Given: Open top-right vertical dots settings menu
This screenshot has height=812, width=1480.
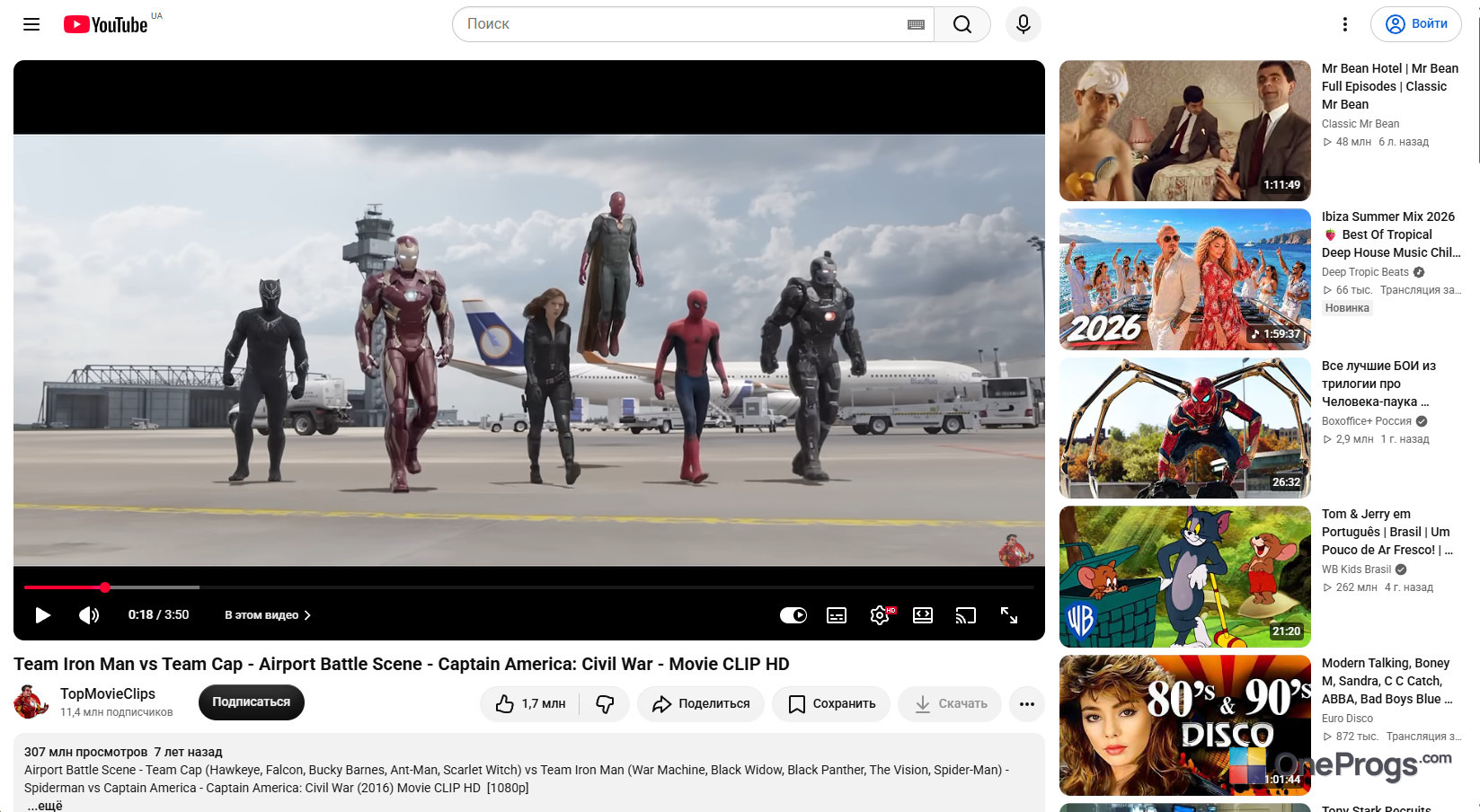Looking at the screenshot, I should 1344,24.
